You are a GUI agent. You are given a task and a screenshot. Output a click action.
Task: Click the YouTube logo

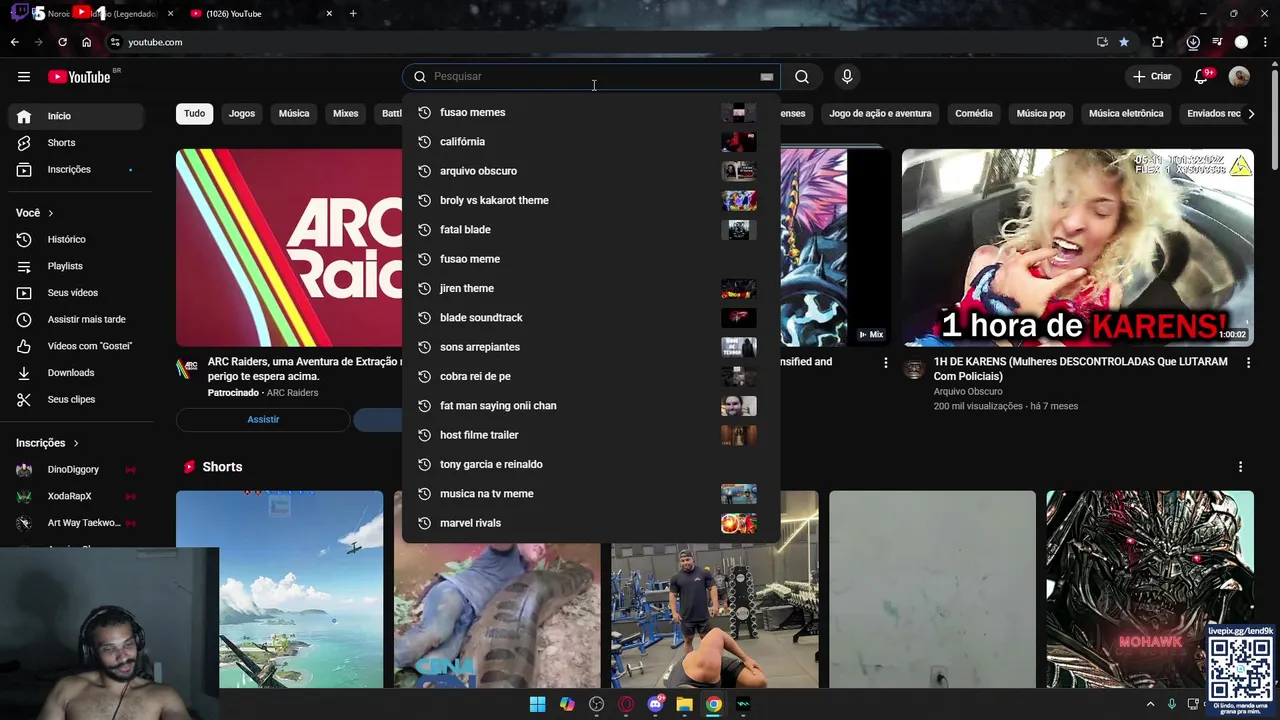pos(79,77)
